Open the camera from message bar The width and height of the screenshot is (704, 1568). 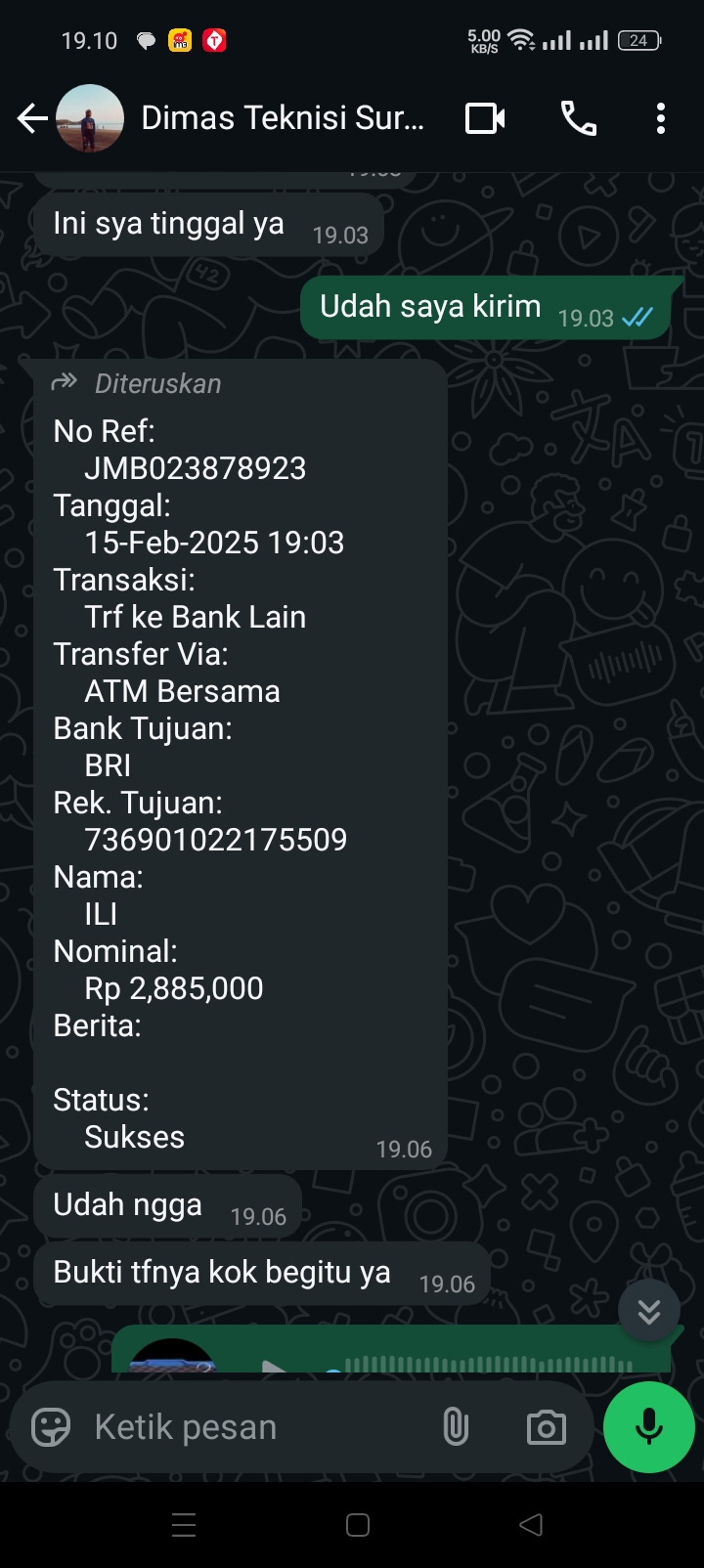[x=546, y=1427]
